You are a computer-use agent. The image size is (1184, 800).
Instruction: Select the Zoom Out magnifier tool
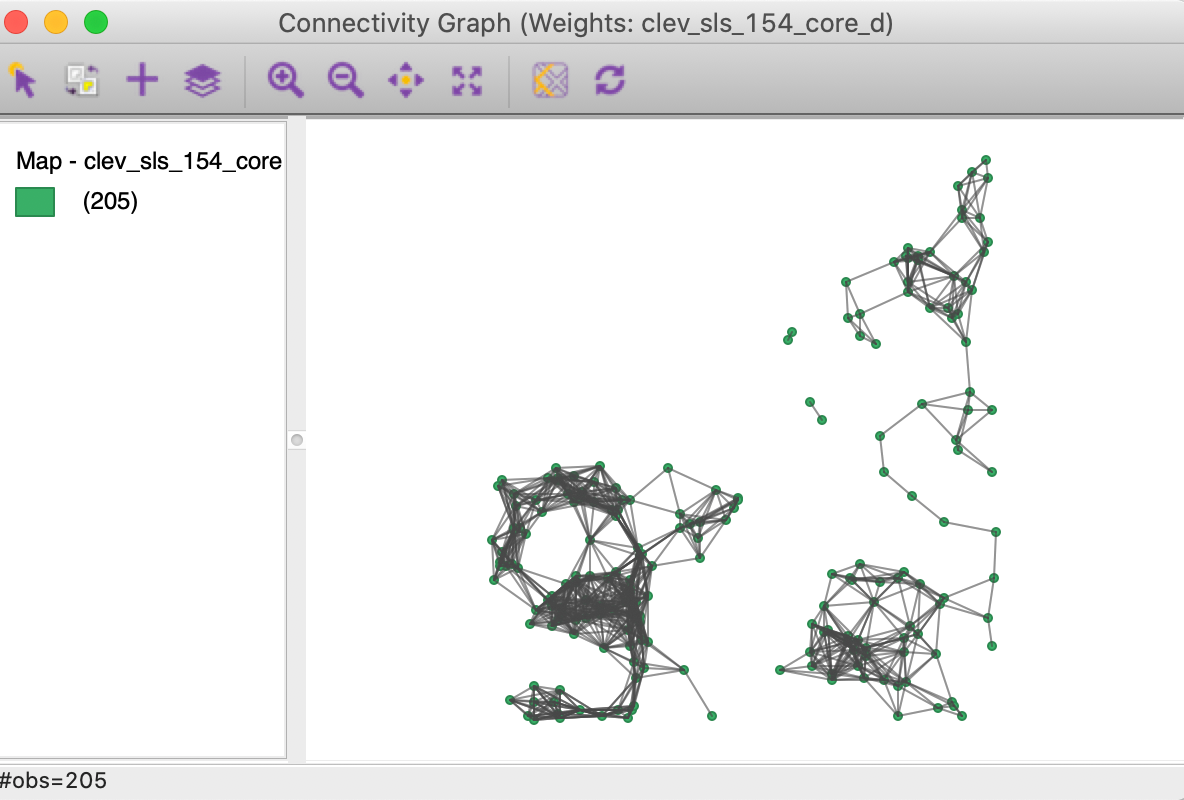[x=346, y=80]
